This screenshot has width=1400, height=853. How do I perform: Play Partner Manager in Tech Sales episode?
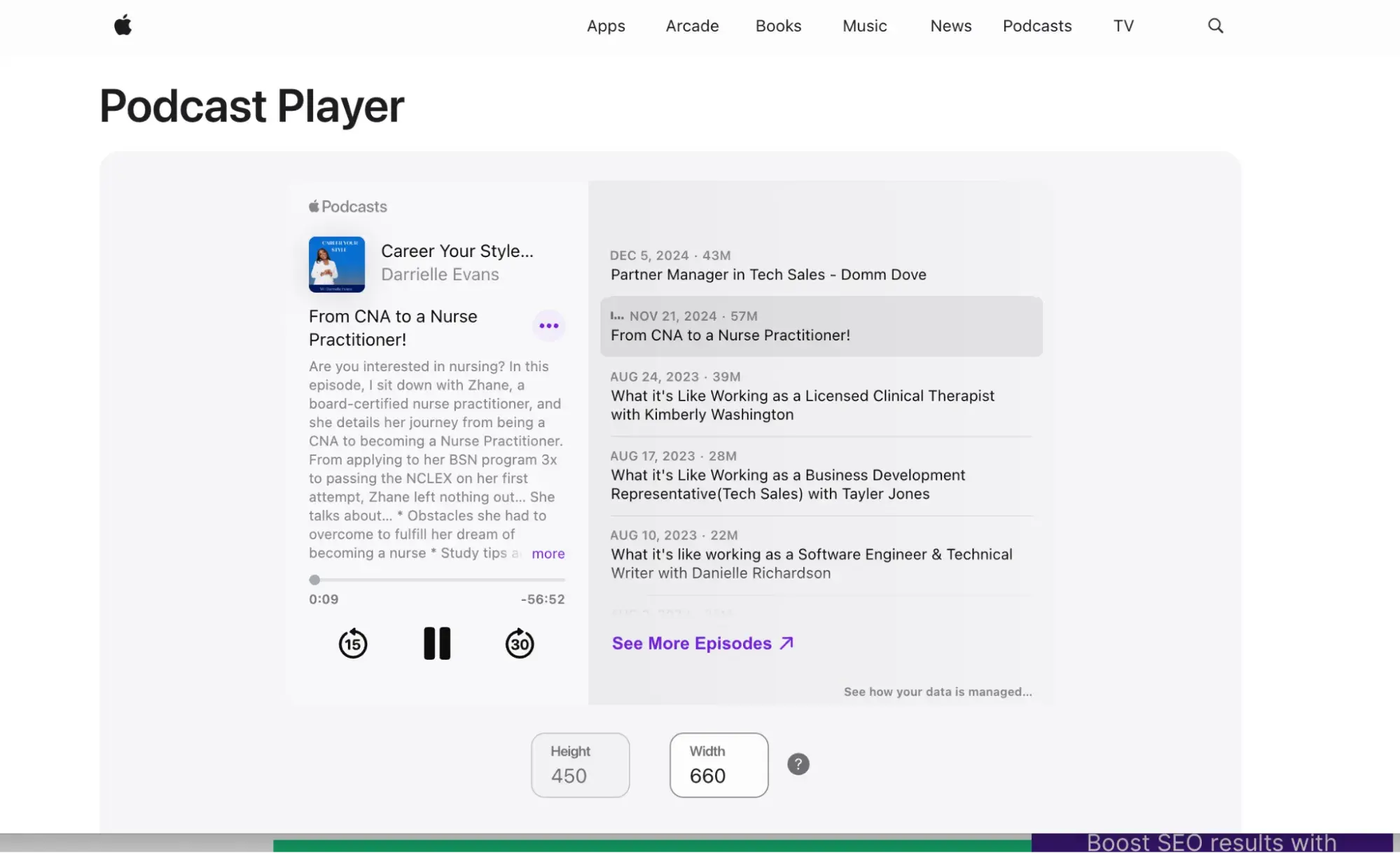click(768, 275)
